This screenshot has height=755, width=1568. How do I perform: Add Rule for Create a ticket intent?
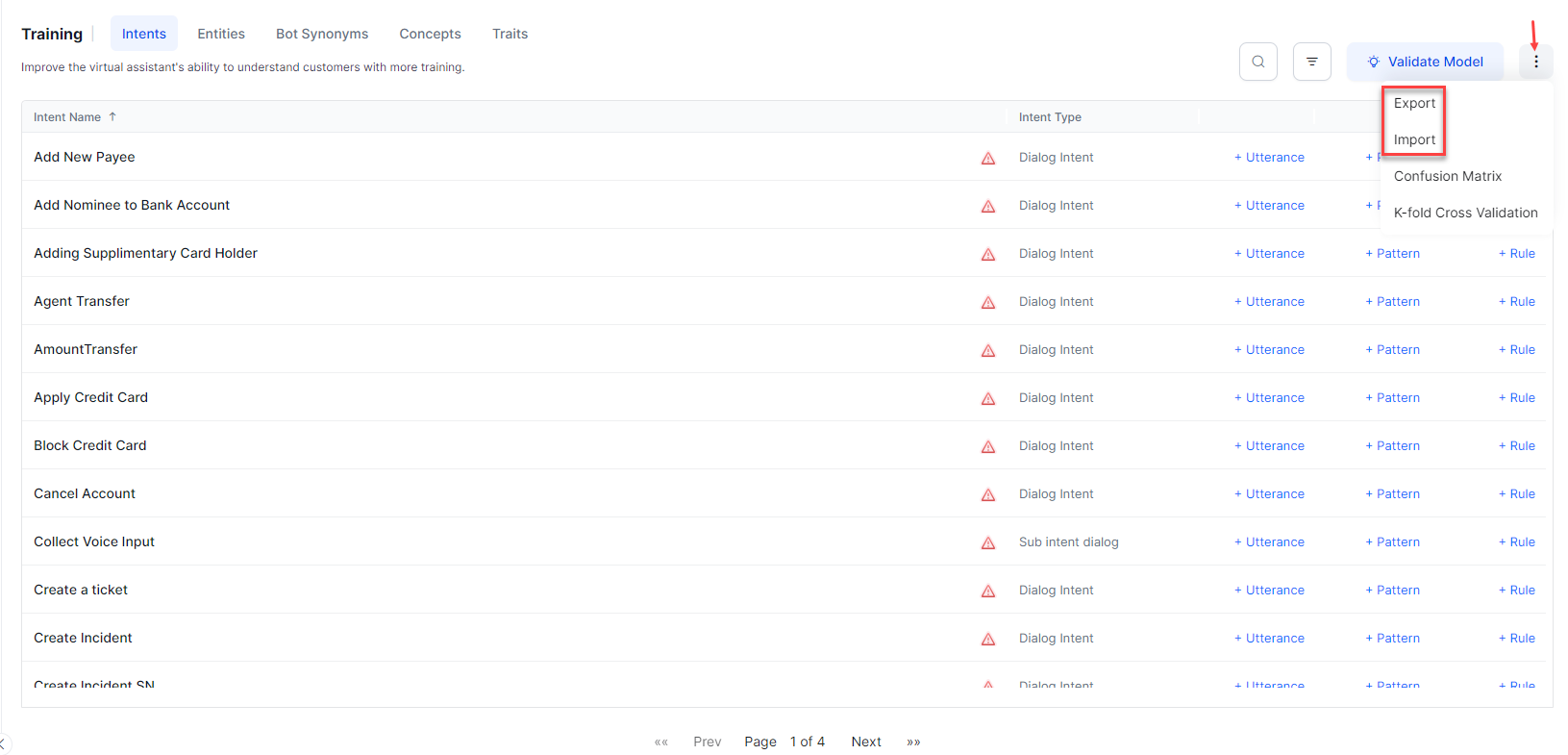(x=1516, y=591)
